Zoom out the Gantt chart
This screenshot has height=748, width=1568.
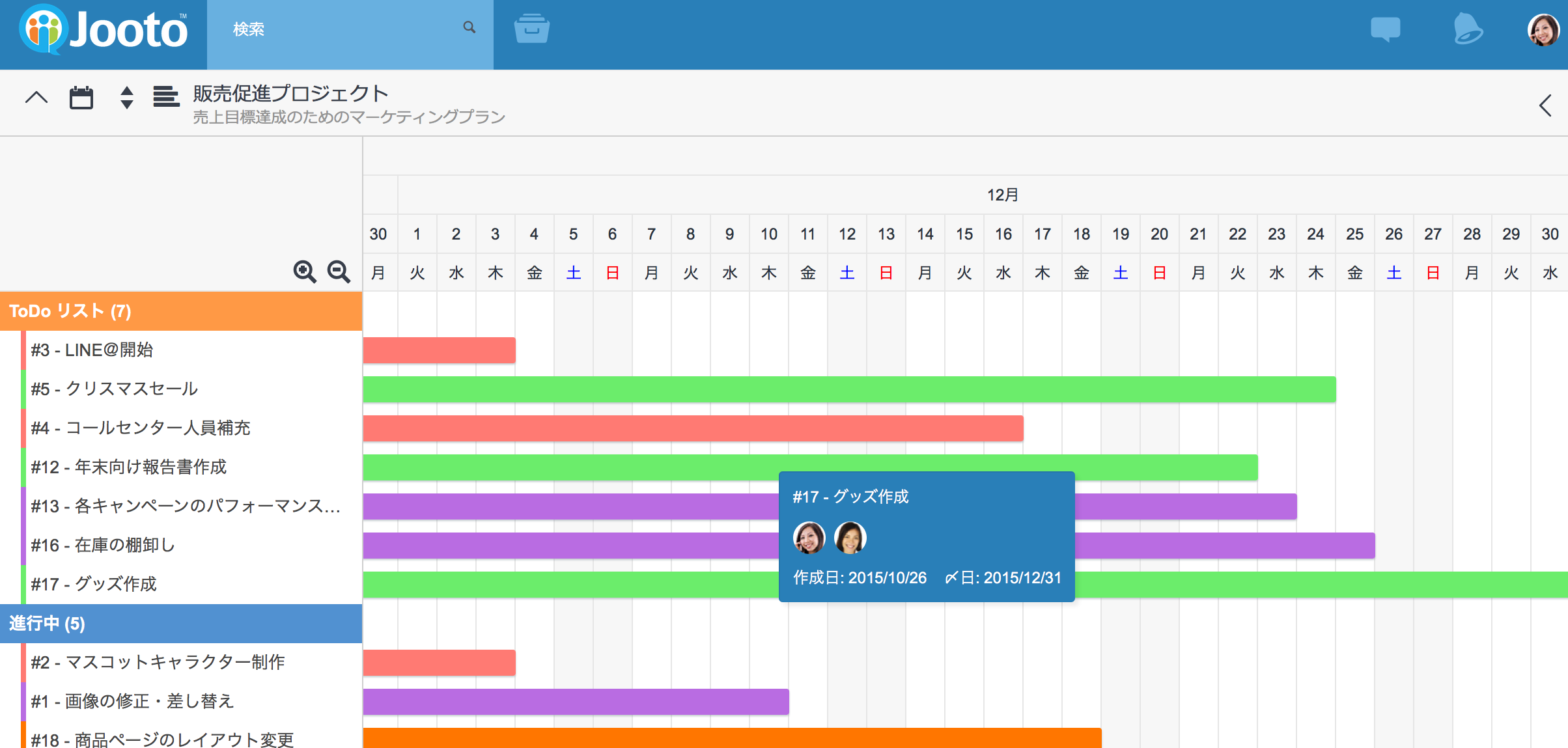point(339,271)
